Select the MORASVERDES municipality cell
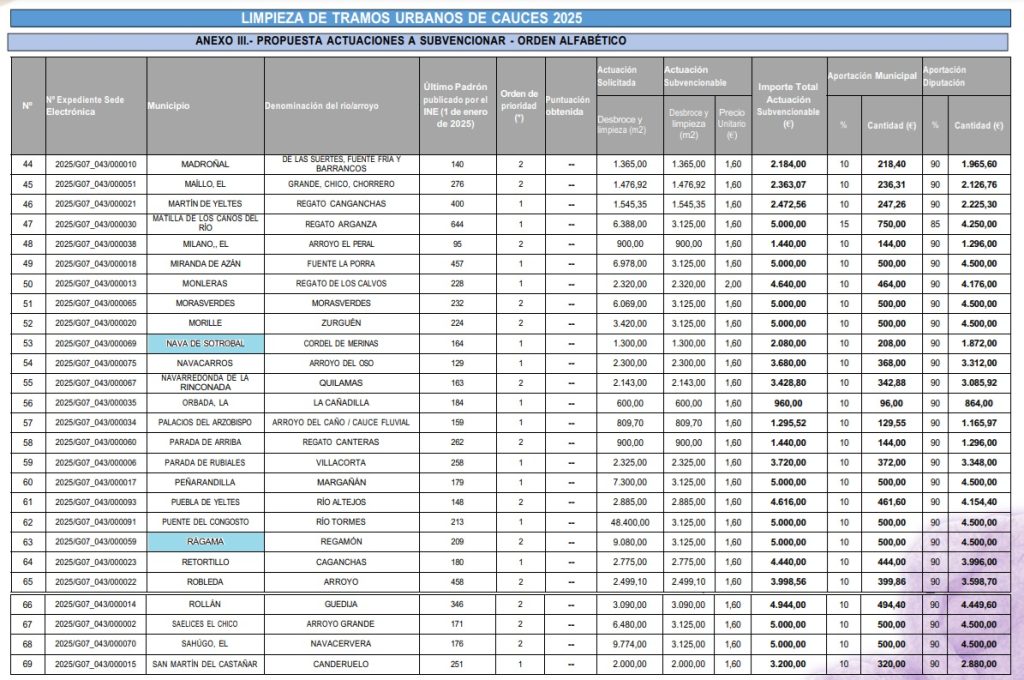Viewport: 1024px width, 680px height. (205, 303)
